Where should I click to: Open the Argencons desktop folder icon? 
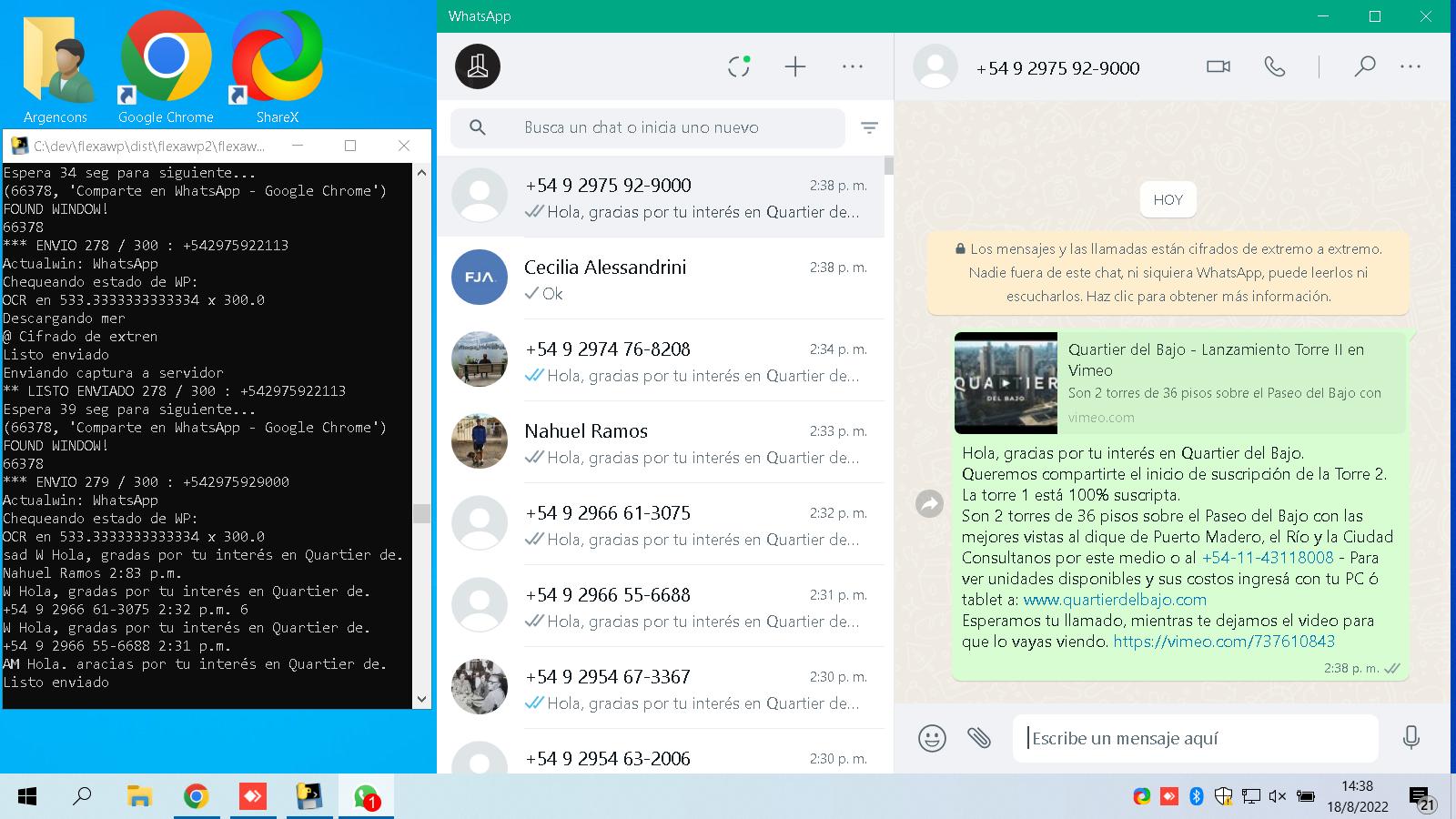coord(56,66)
